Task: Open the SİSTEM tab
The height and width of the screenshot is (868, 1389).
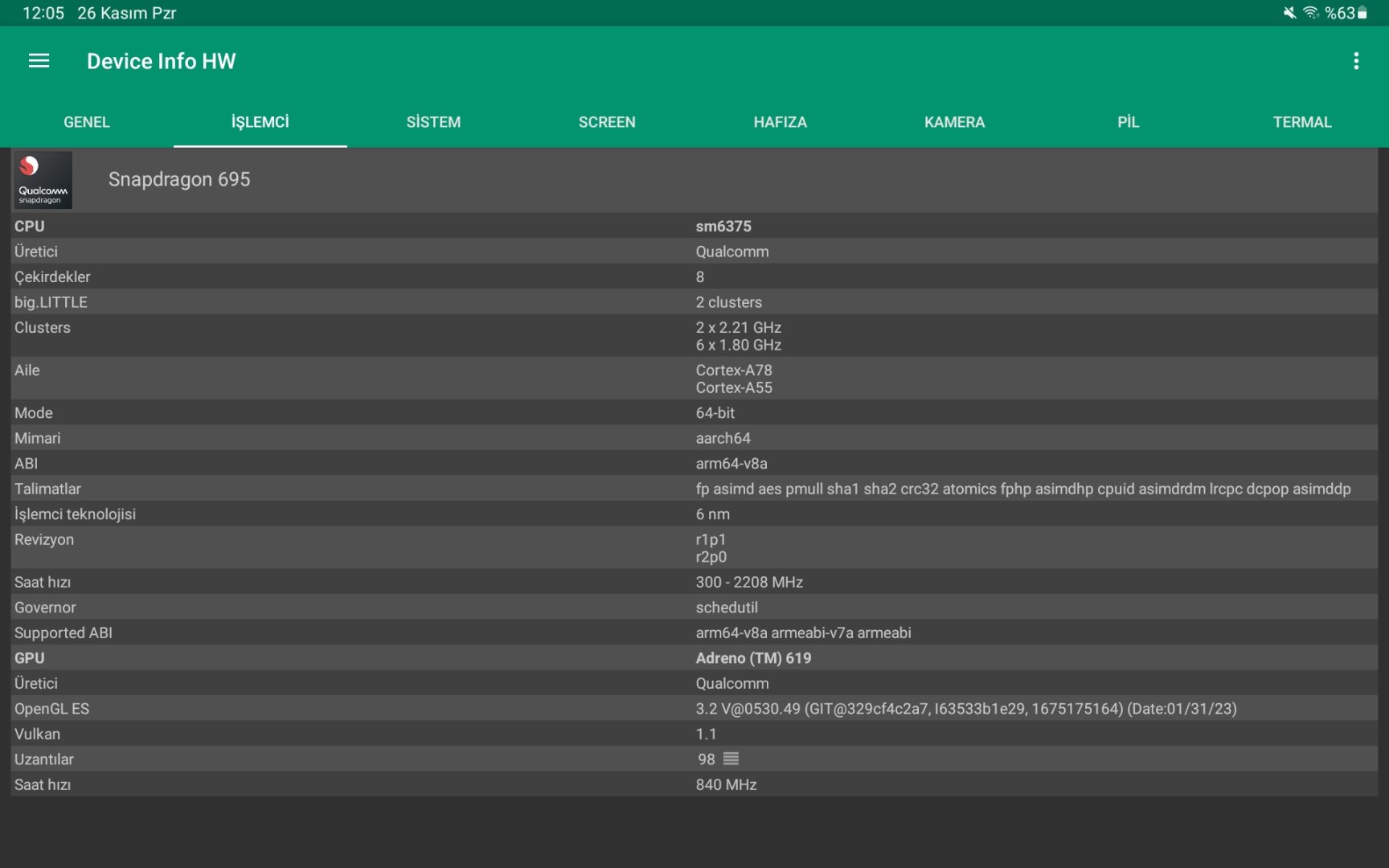Action: tap(434, 122)
